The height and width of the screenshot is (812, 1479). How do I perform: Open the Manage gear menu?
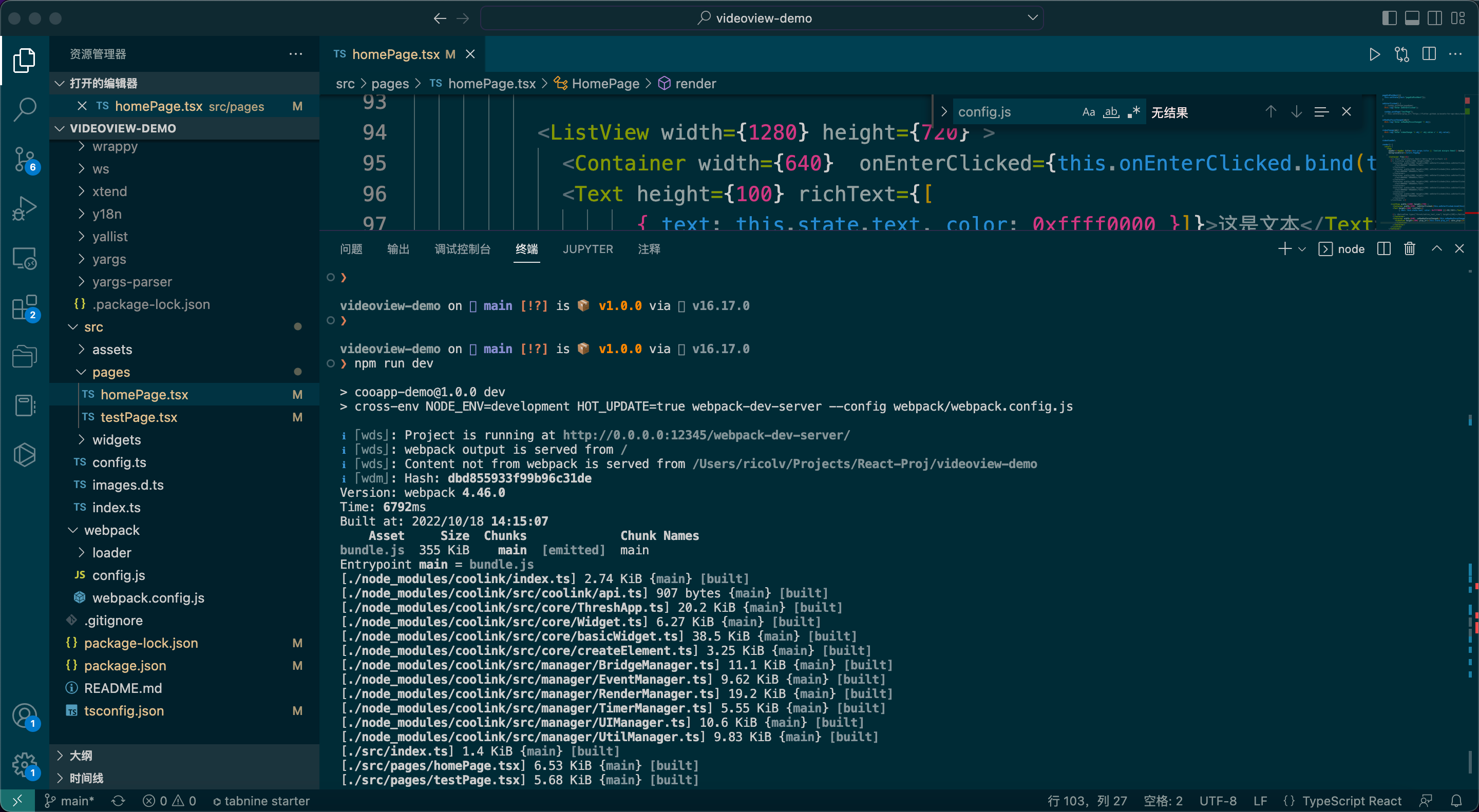[x=25, y=765]
